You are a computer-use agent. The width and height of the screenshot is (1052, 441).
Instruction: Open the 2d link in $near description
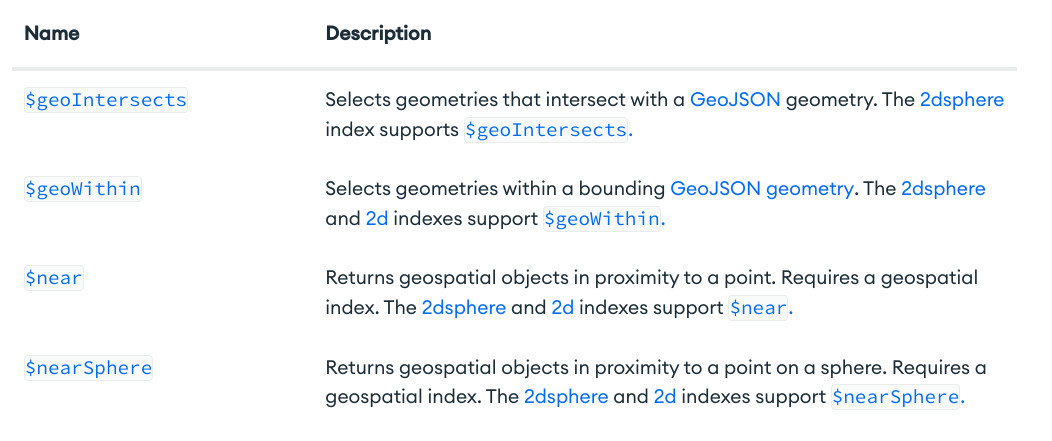(x=562, y=307)
